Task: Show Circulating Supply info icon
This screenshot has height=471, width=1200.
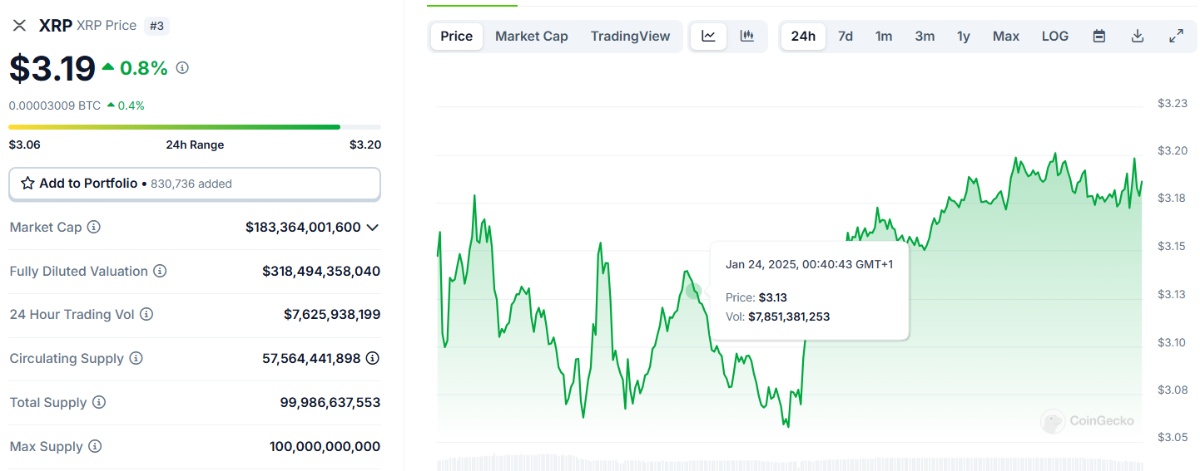Action: pyautogui.click(x=136, y=358)
